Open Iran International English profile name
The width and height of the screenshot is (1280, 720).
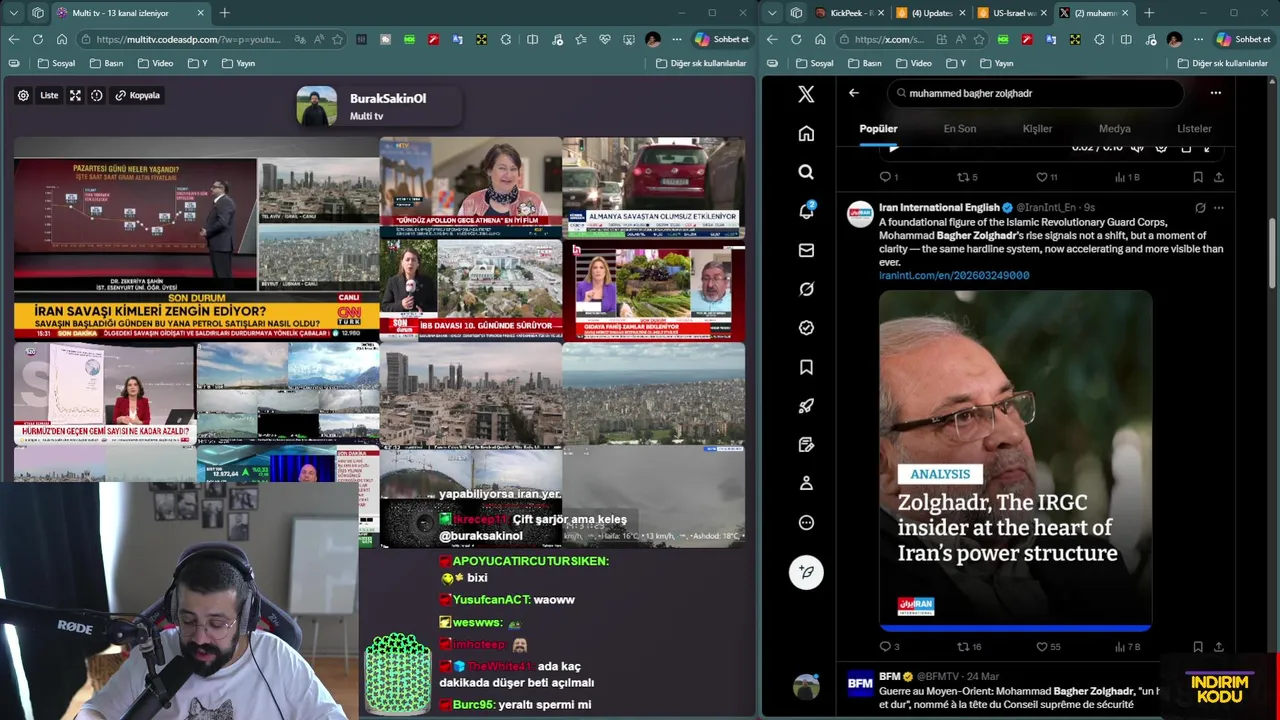coord(939,207)
